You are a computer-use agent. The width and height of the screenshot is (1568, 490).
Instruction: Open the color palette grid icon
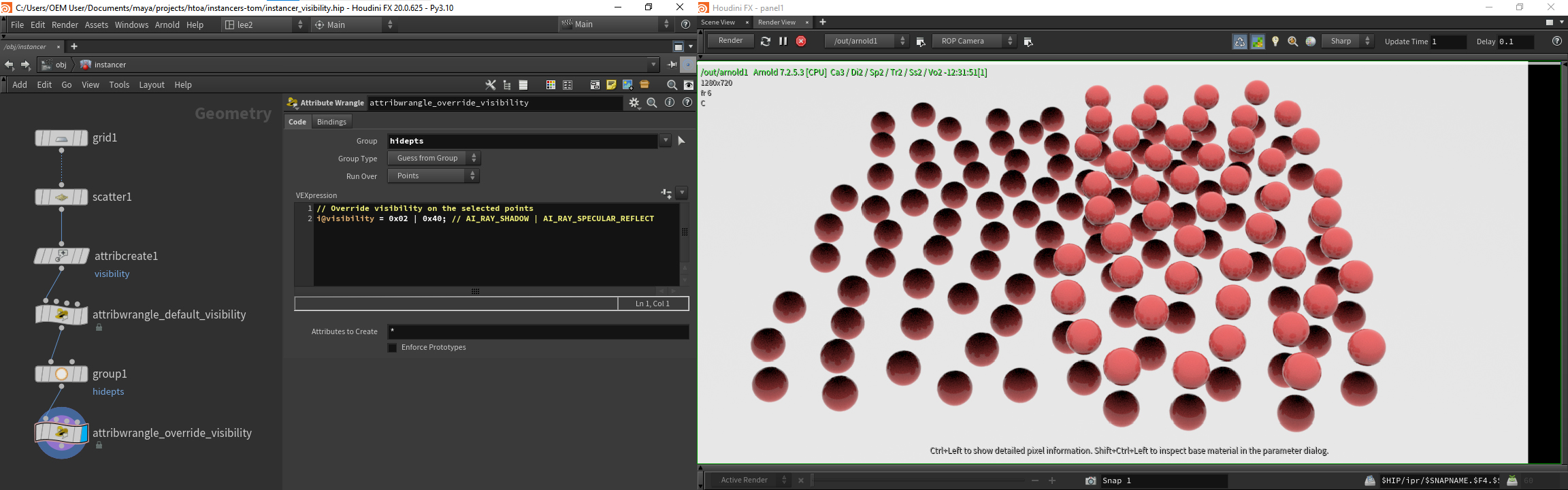point(551,85)
